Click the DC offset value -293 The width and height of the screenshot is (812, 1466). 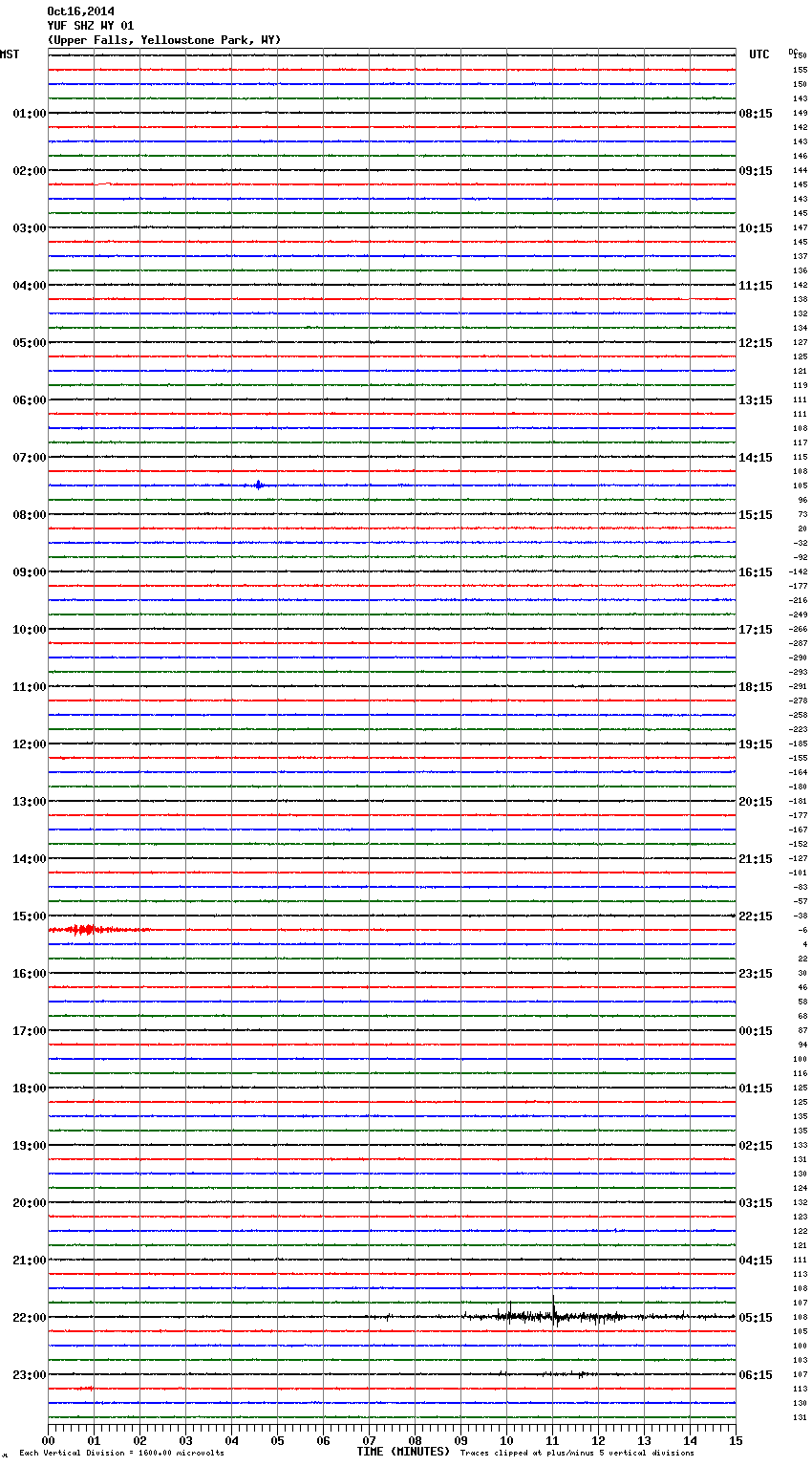point(798,673)
